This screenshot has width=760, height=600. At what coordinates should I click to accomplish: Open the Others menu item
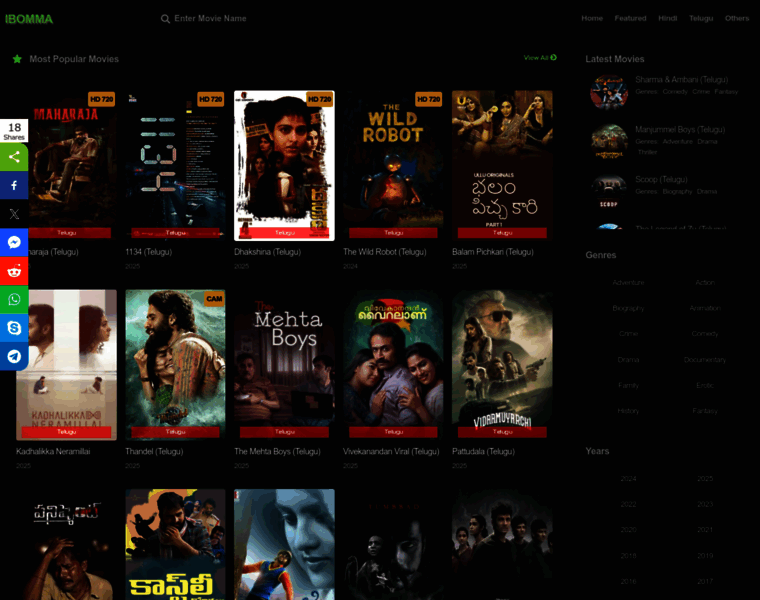coord(737,18)
